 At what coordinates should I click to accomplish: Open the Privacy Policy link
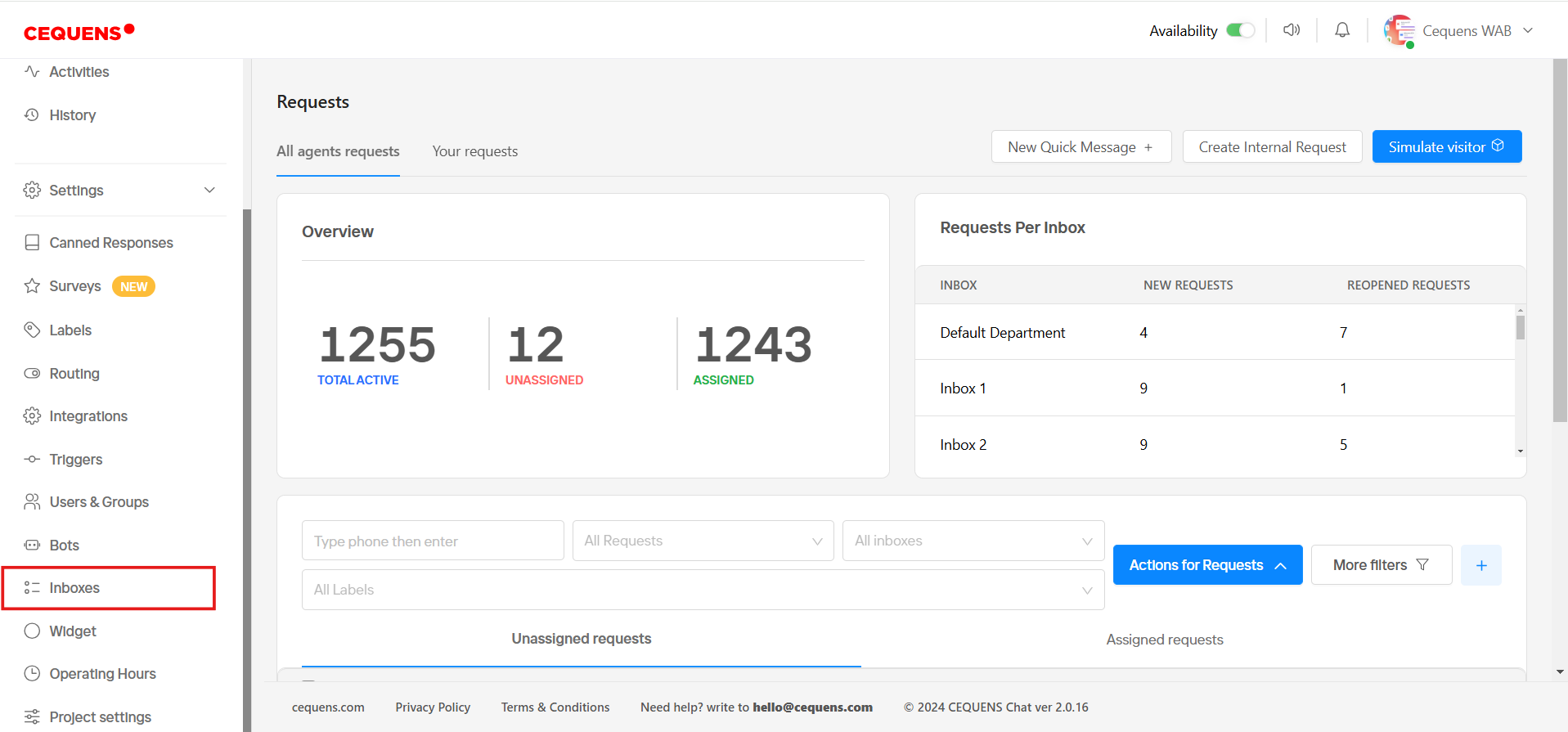433,707
